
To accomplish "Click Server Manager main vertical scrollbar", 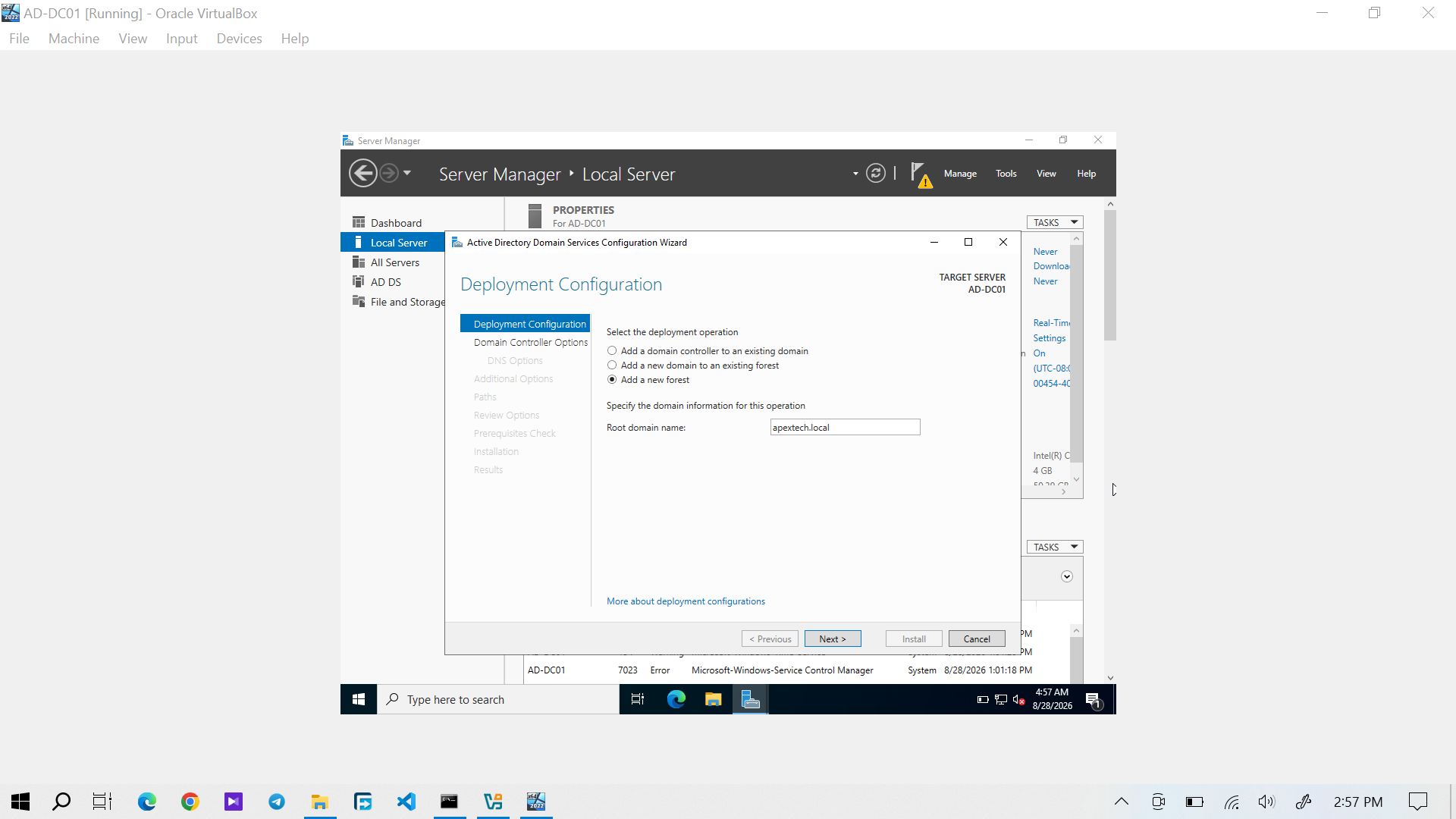I will click(x=1110, y=275).
